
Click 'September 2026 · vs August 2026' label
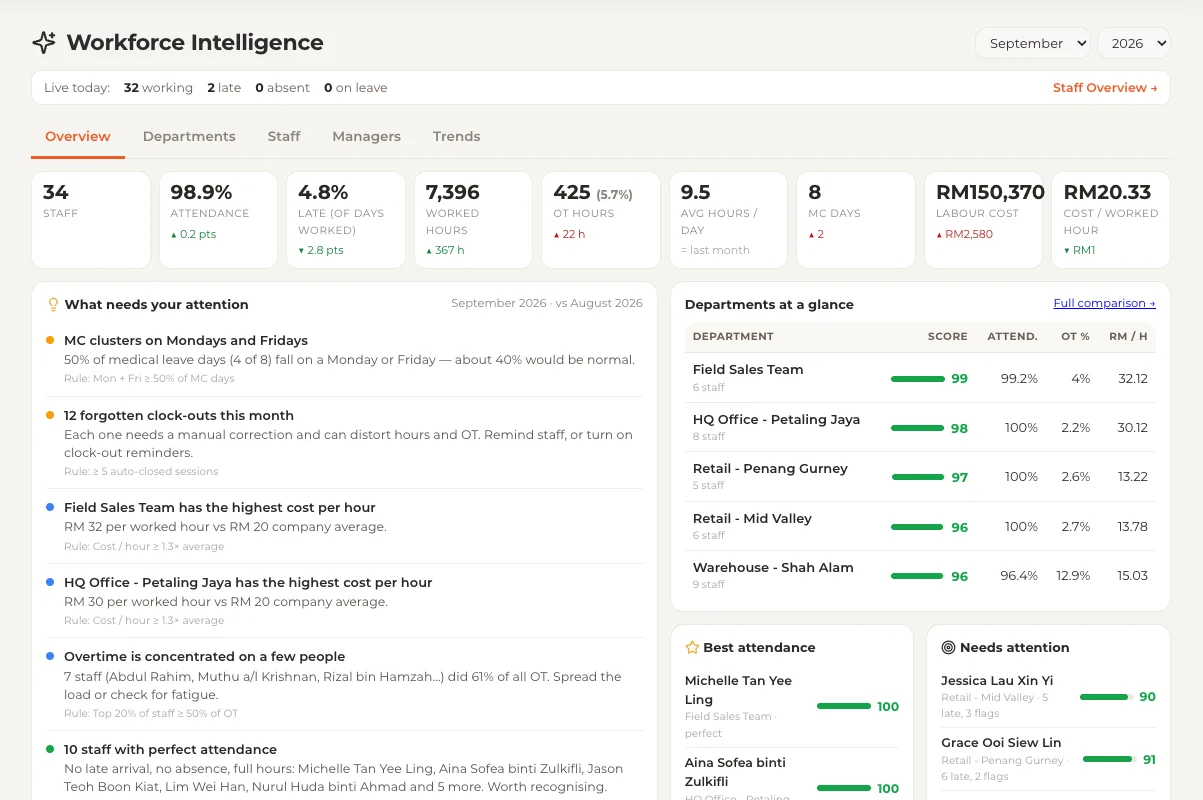pyautogui.click(x=547, y=303)
